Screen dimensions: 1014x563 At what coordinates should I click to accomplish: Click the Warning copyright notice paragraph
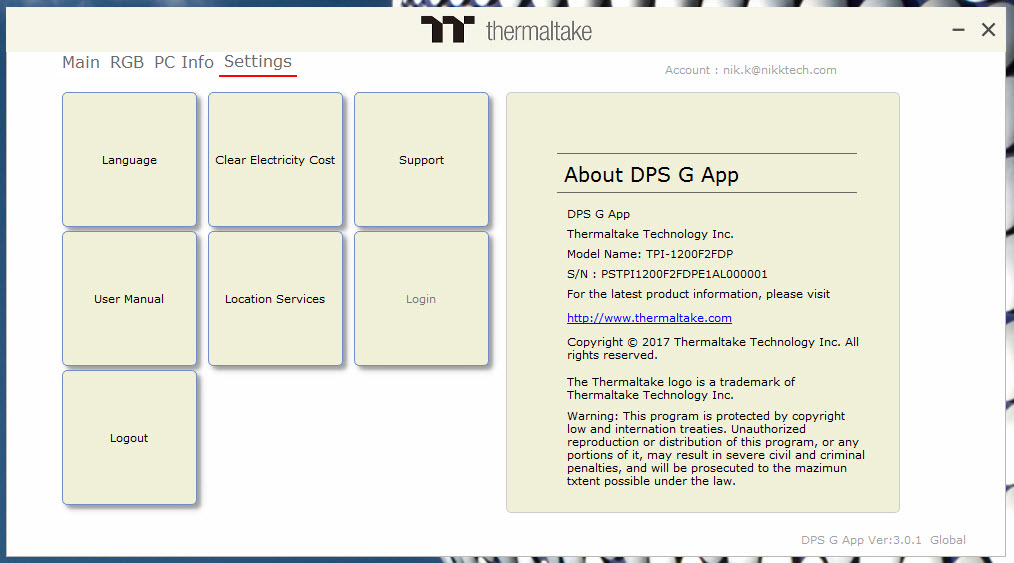coord(716,449)
